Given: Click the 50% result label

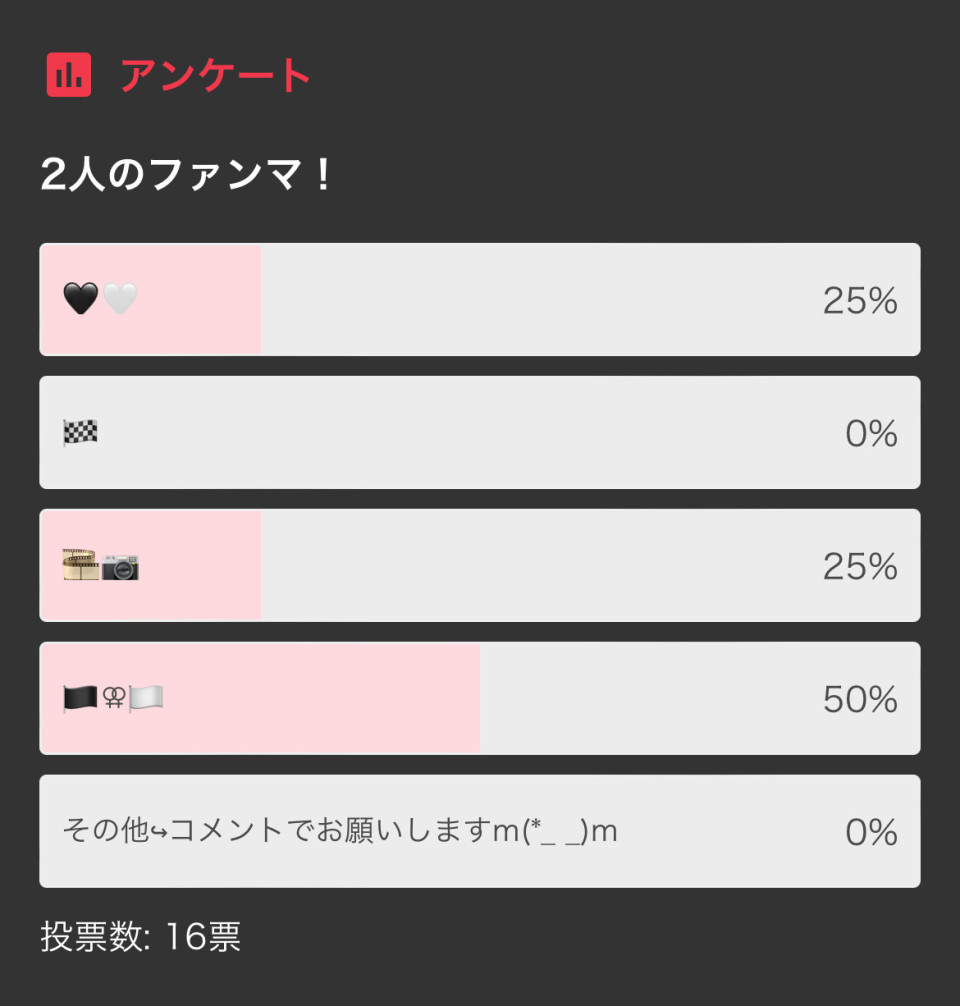Looking at the screenshot, I should click(860, 699).
